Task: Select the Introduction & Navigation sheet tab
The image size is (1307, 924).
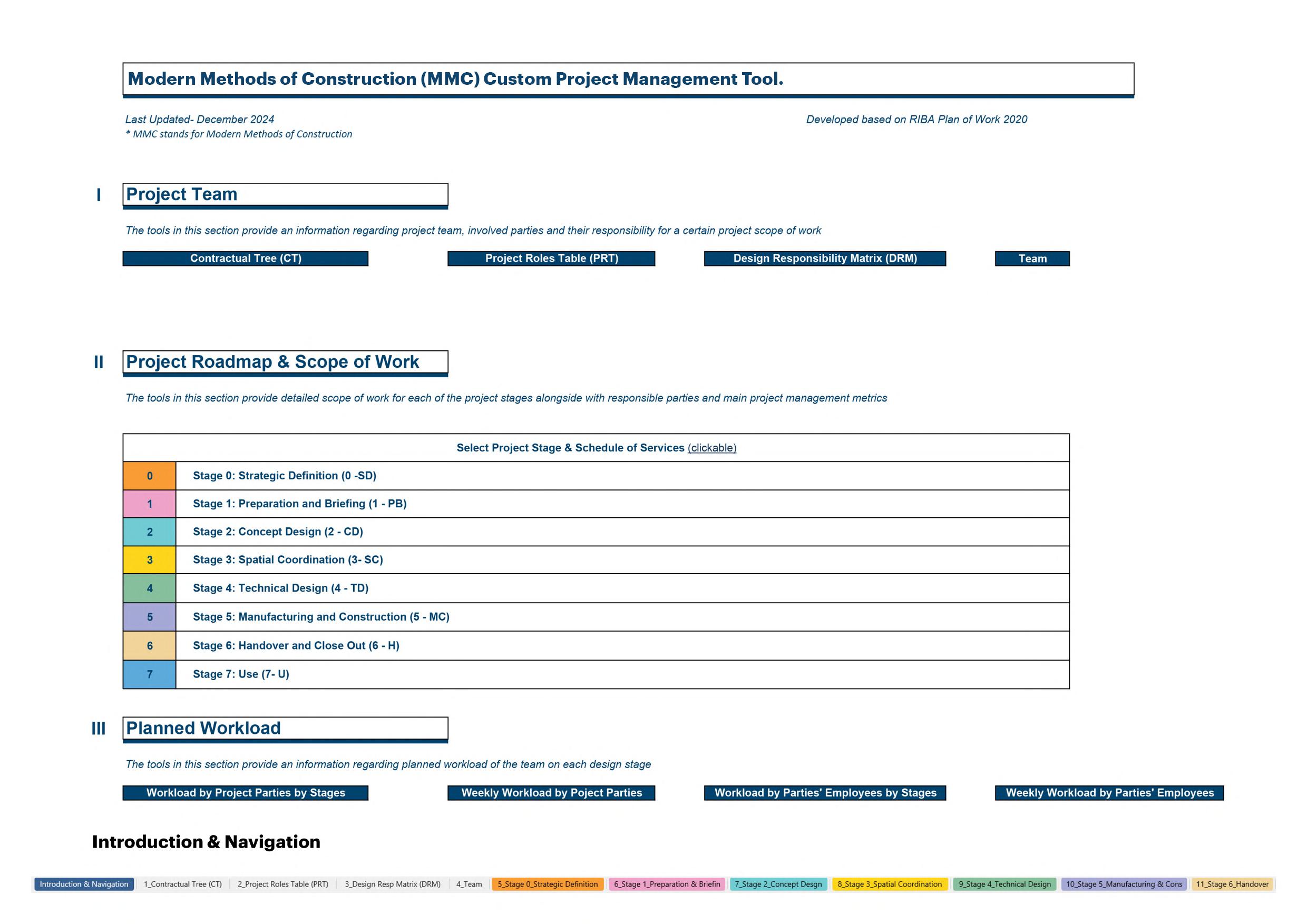Action: click(x=84, y=884)
